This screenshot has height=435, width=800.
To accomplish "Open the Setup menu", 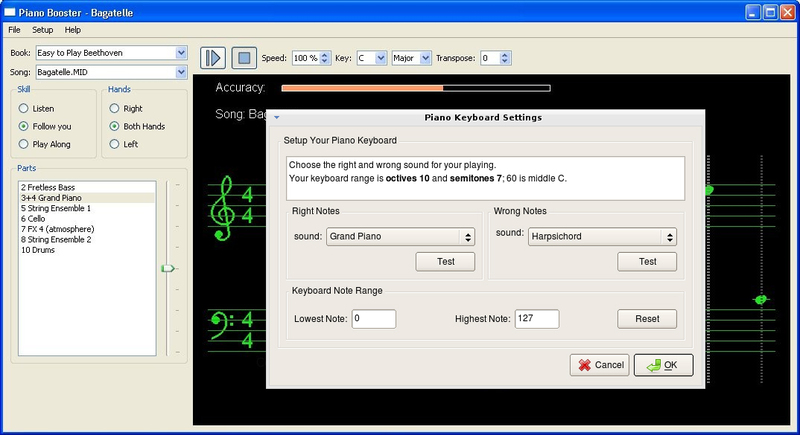I will click(43, 30).
